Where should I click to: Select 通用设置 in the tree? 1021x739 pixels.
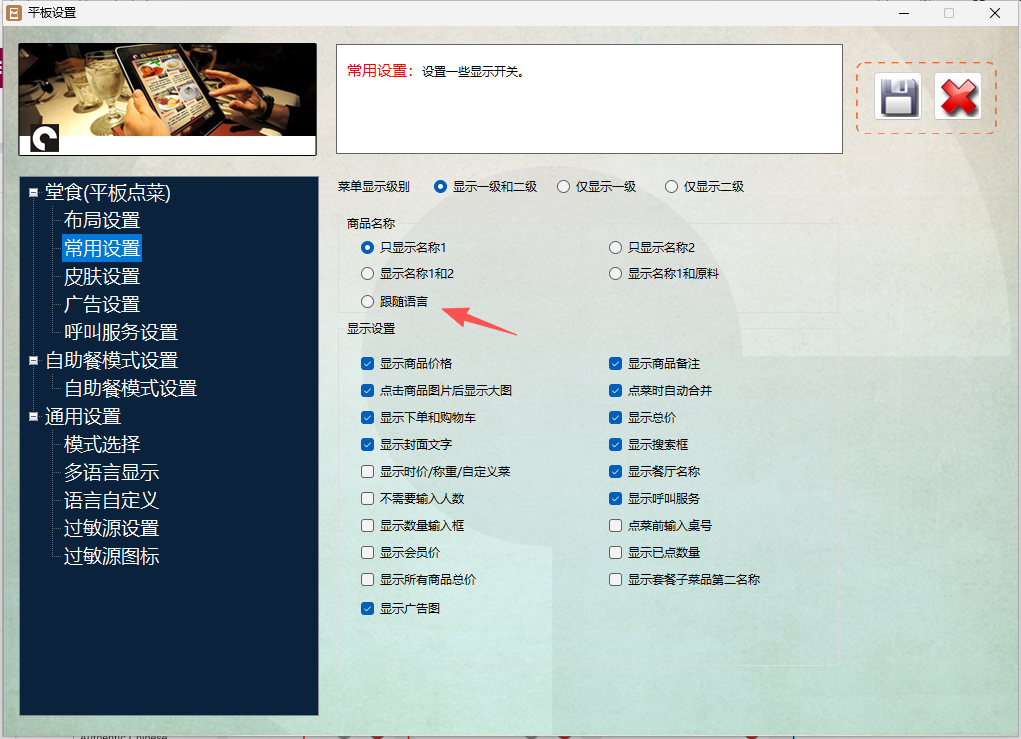click(83, 417)
